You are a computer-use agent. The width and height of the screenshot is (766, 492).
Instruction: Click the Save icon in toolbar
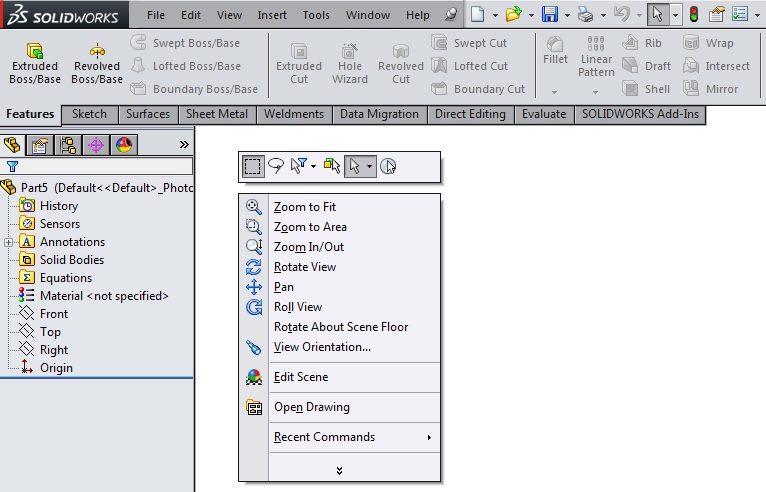[x=549, y=15]
